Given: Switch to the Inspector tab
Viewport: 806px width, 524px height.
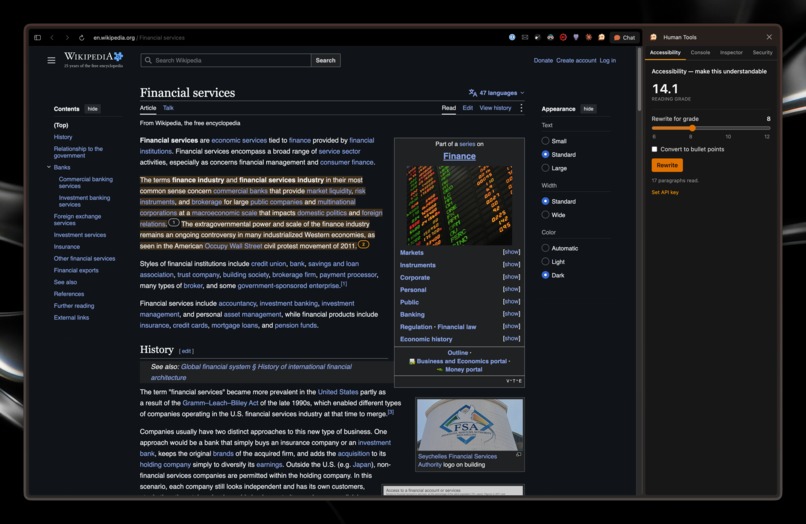Looking at the screenshot, I should pyautogui.click(x=731, y=52).
